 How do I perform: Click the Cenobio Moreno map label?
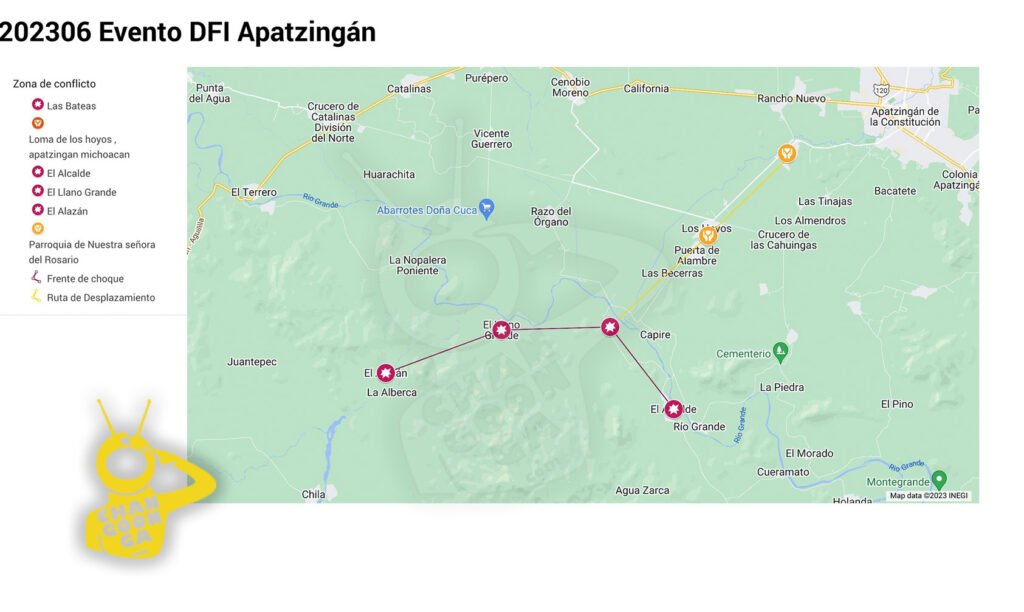pos(570,88)
